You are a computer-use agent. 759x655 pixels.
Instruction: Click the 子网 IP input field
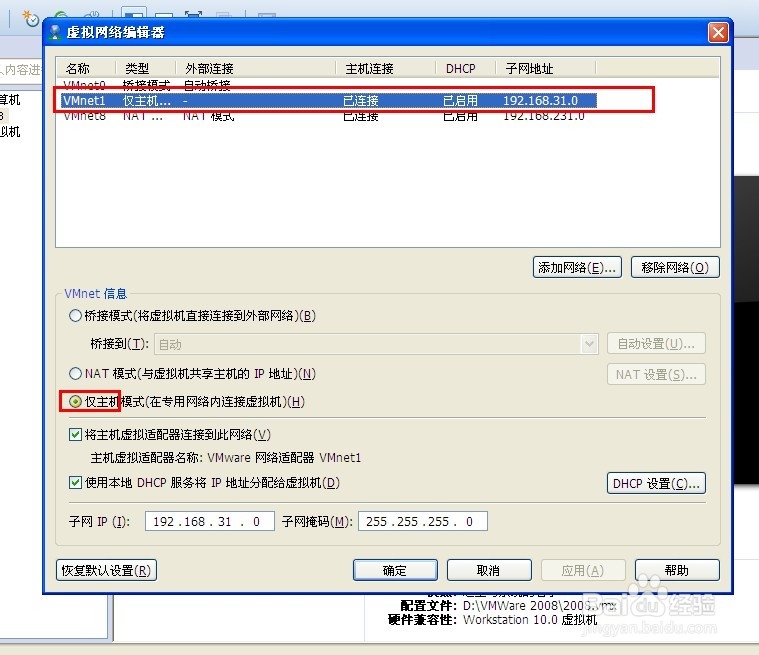tap(210, 521)
